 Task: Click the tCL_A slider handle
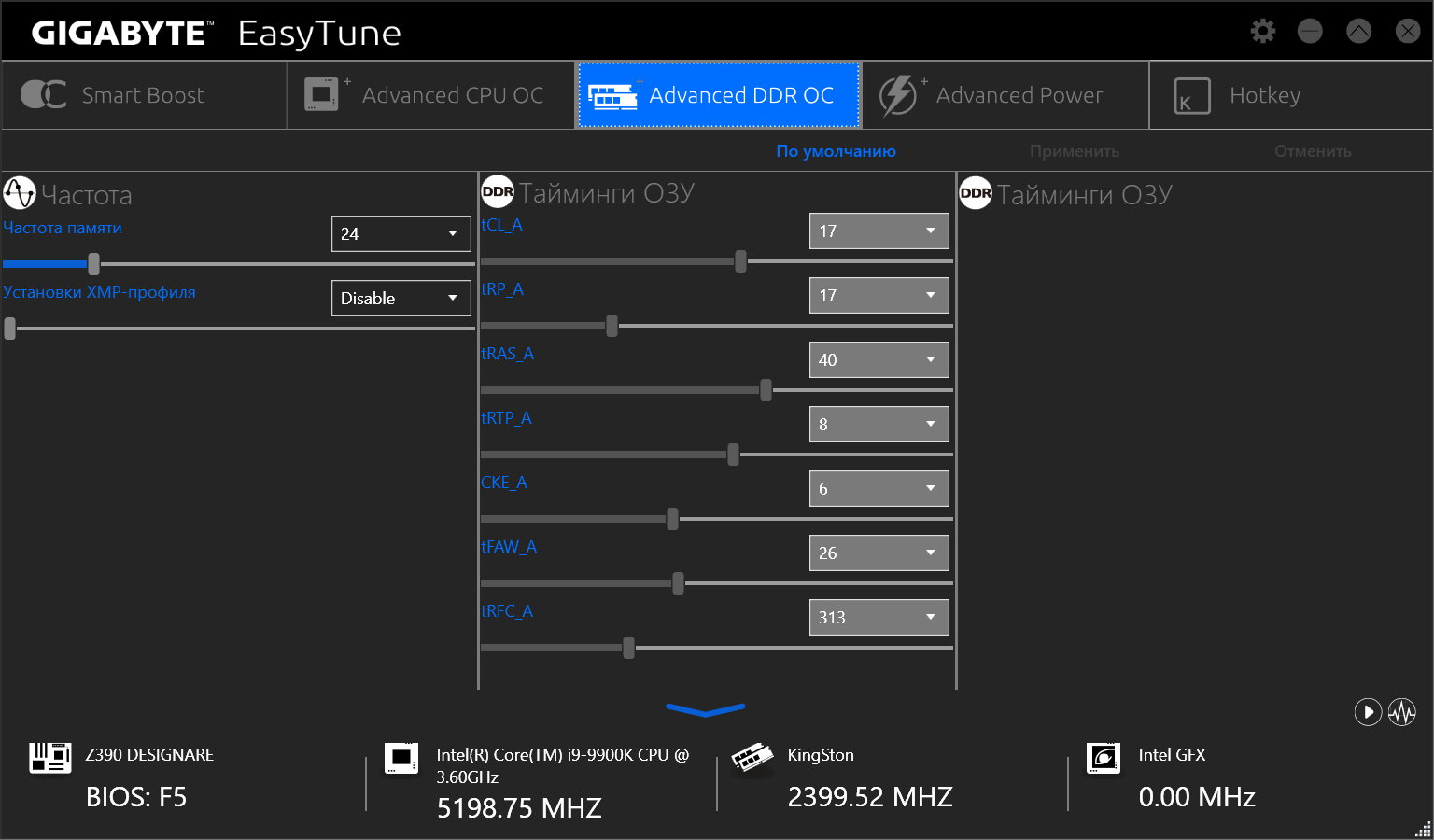[741, 261]
